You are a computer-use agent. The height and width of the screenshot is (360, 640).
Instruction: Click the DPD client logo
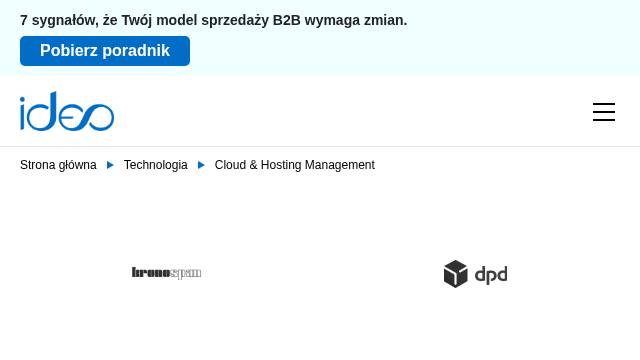click(x=476, y=274)
